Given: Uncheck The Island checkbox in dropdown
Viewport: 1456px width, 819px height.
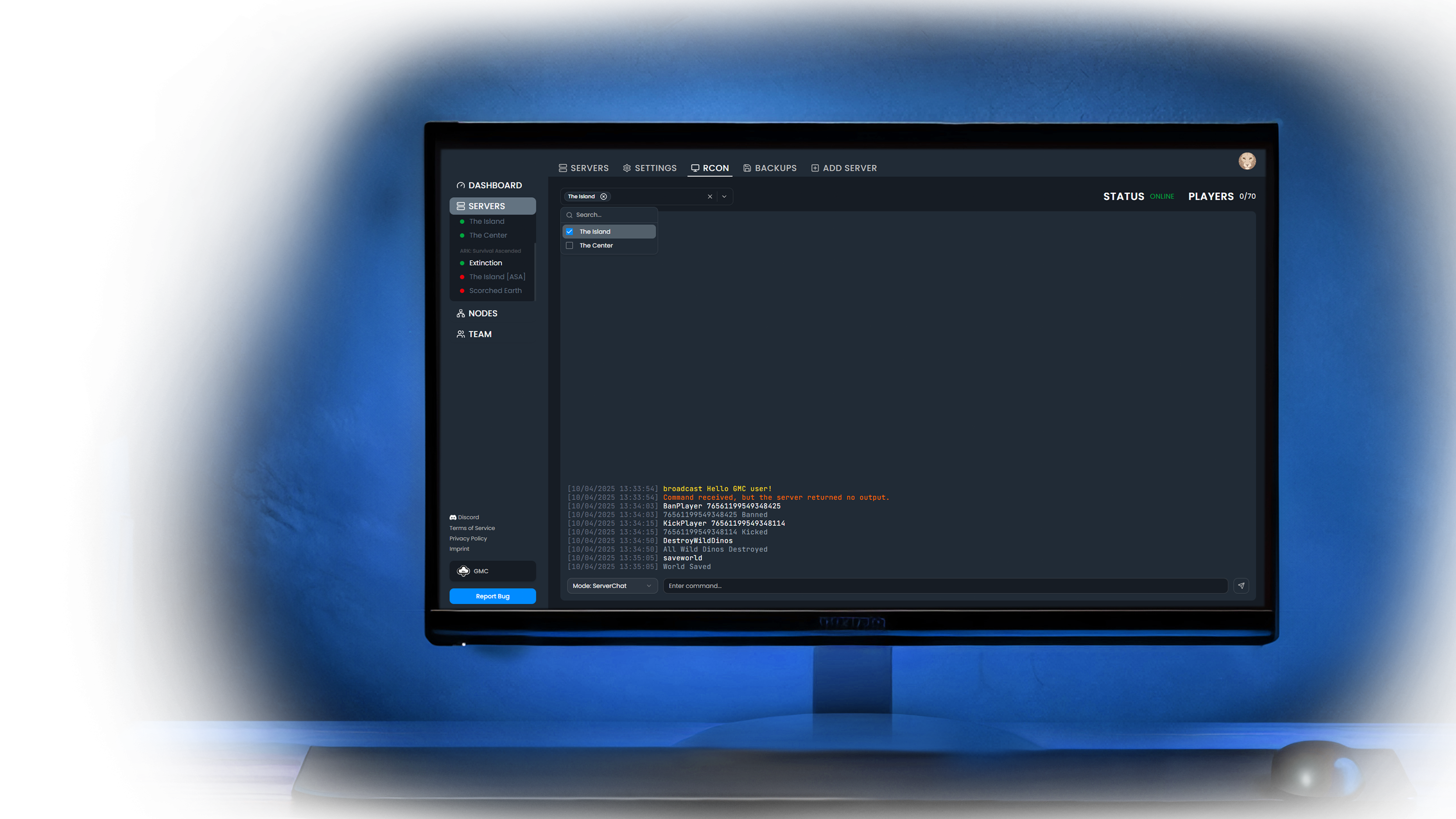Looking at the screenshot, I should [x=570, y=232].
